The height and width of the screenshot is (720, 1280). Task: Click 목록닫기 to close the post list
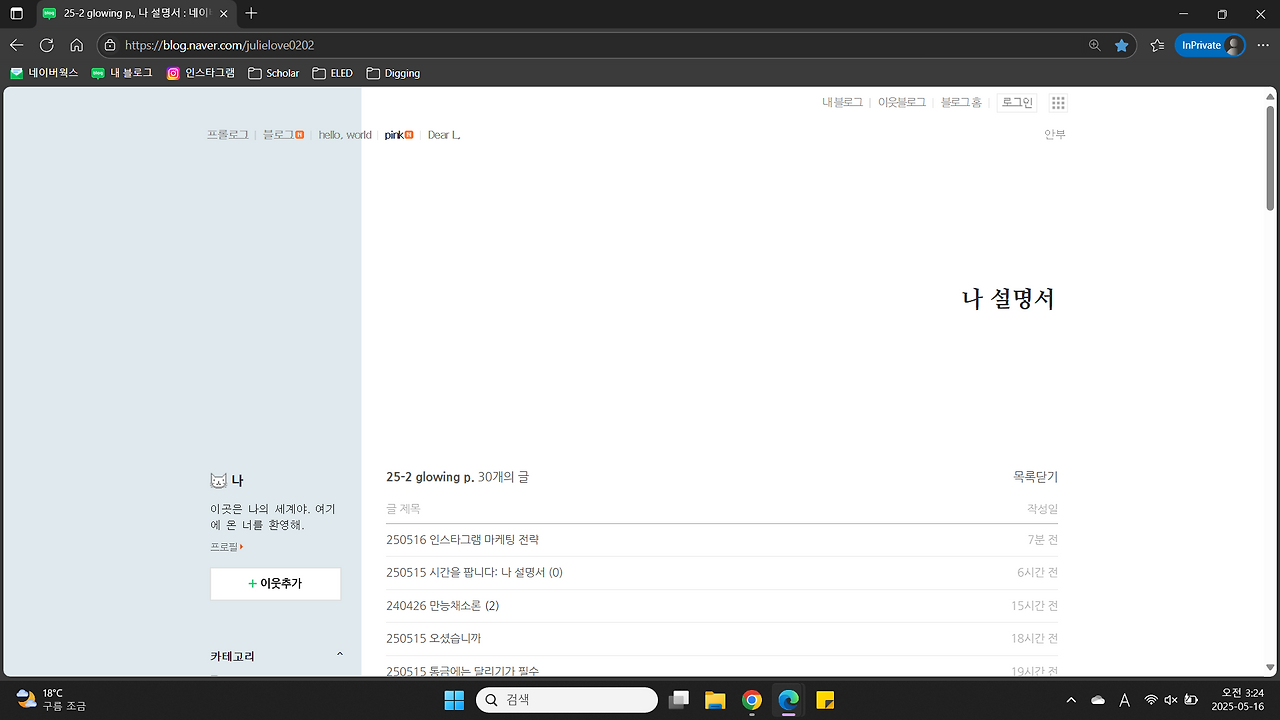click(1036, 477)
